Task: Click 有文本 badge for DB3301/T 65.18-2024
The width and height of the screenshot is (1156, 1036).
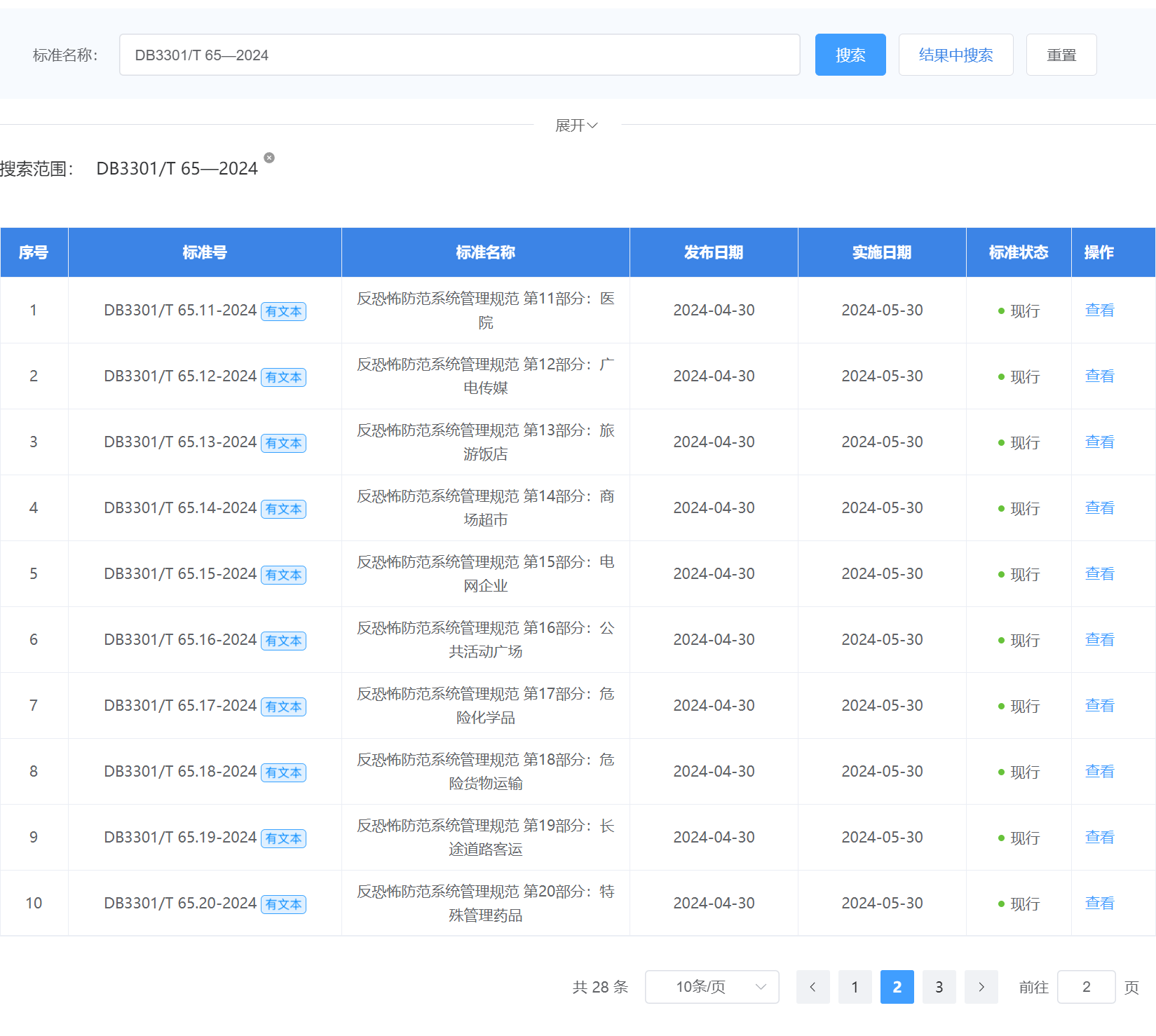Action: (283, 772)
